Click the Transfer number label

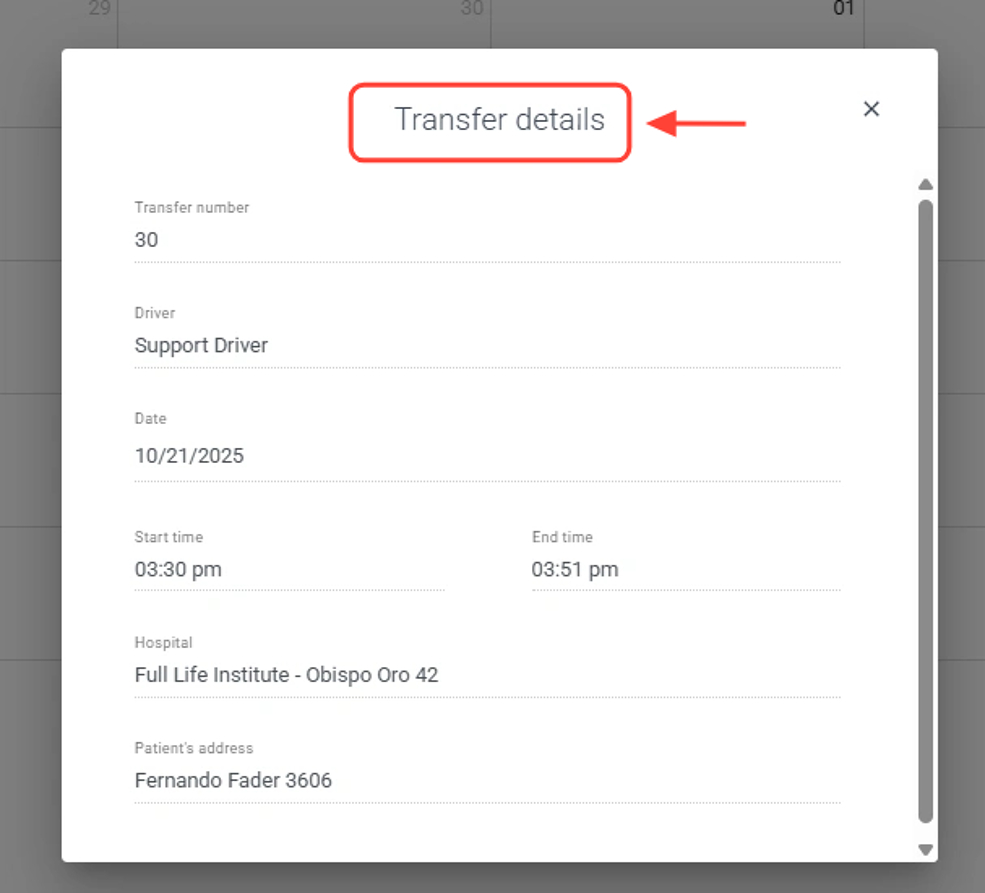pyautogui.click(x=192, y=208)
